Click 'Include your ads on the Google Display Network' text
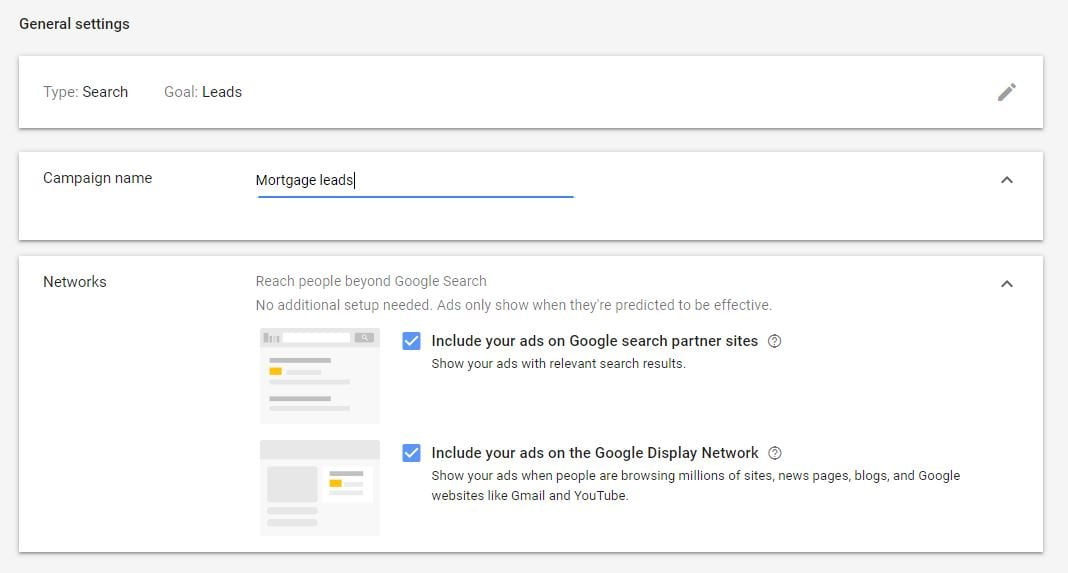 pos(595,452)
